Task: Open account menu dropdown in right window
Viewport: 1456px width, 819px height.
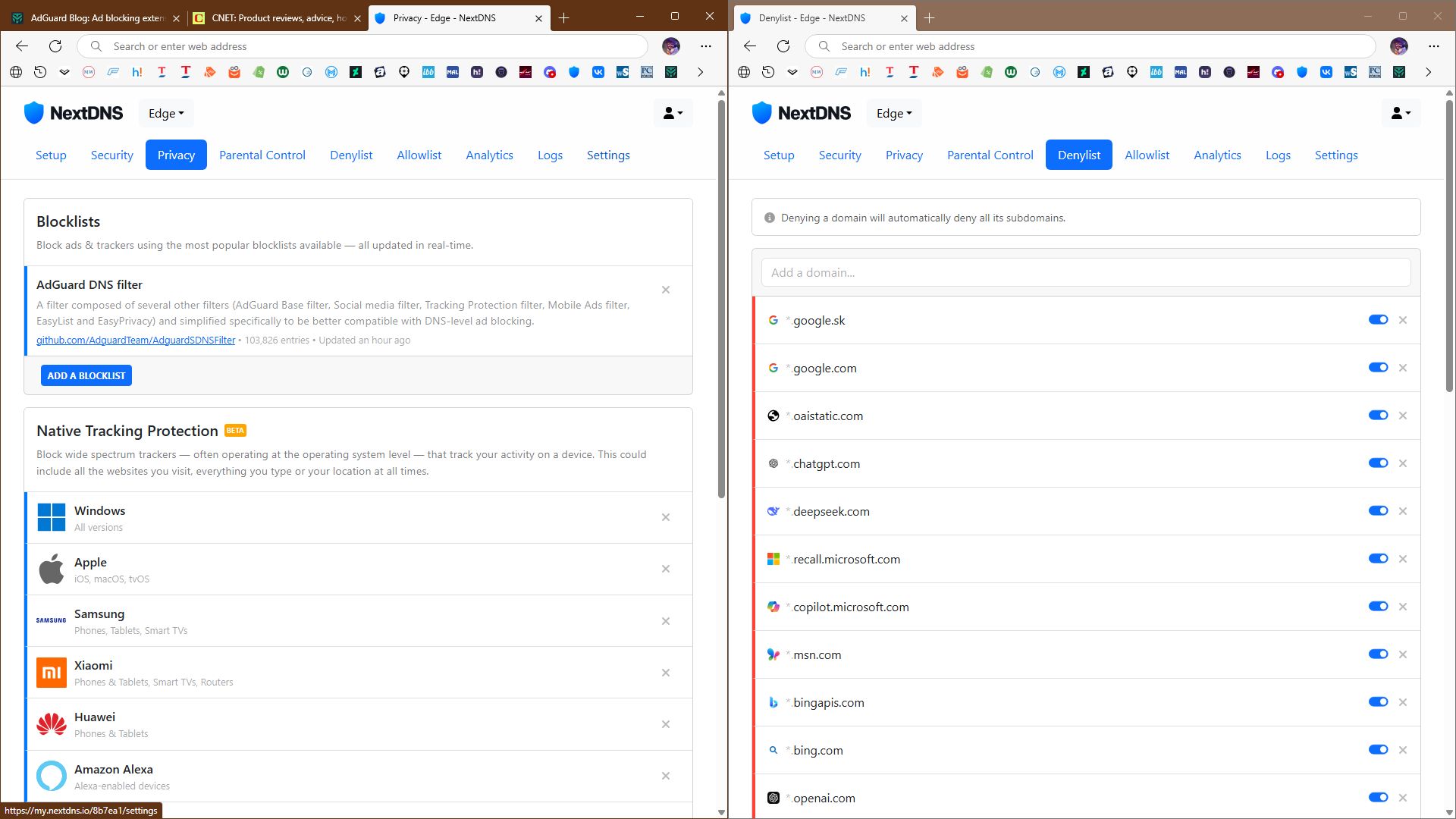Action: pos(1400,113)
